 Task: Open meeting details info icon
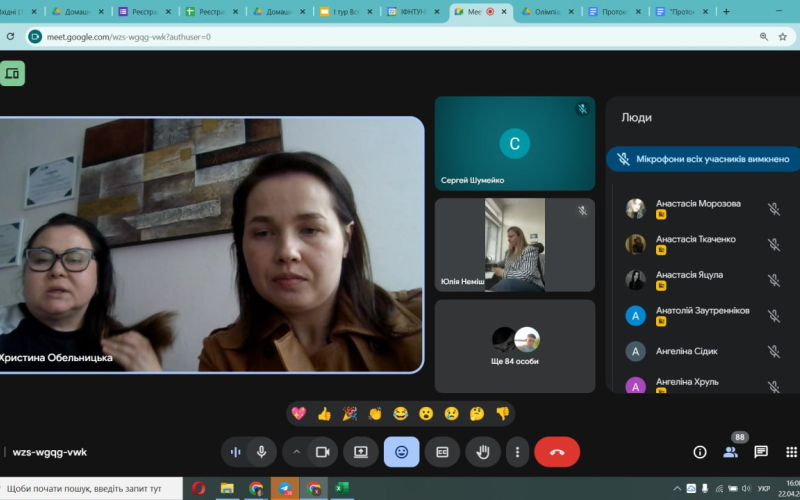(x=700, y=452)
